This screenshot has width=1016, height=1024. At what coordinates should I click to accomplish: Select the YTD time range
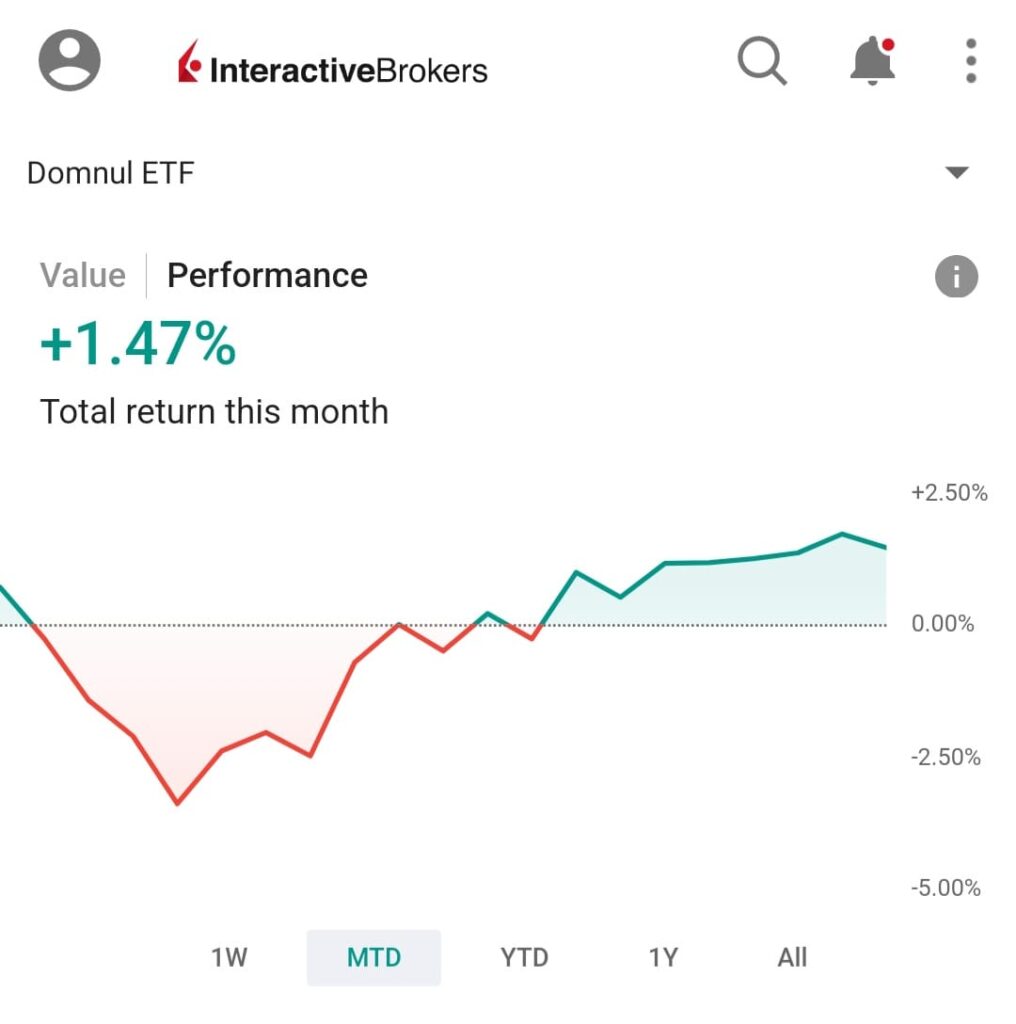(524, 958)
